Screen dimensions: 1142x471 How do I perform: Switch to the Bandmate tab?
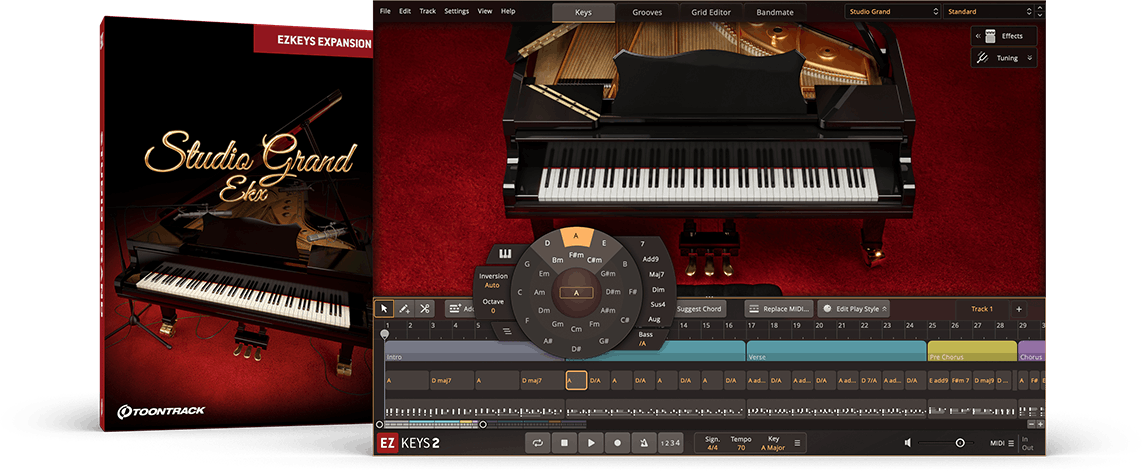775,12
